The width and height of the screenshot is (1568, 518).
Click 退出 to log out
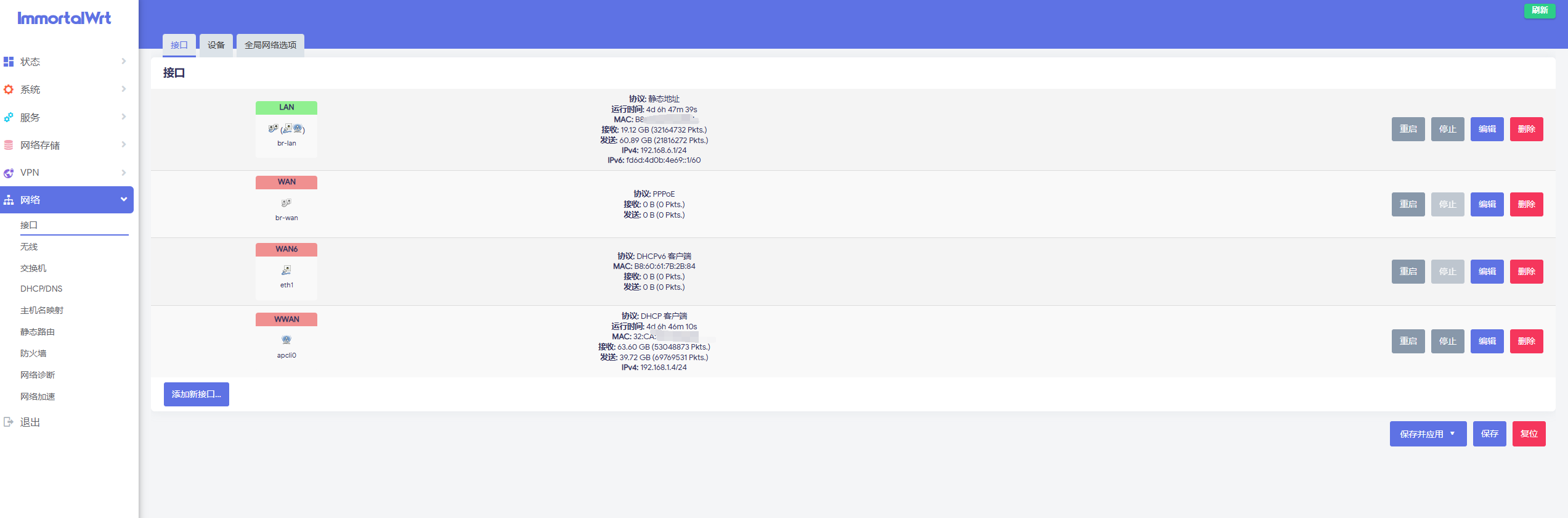pos(30,422)
